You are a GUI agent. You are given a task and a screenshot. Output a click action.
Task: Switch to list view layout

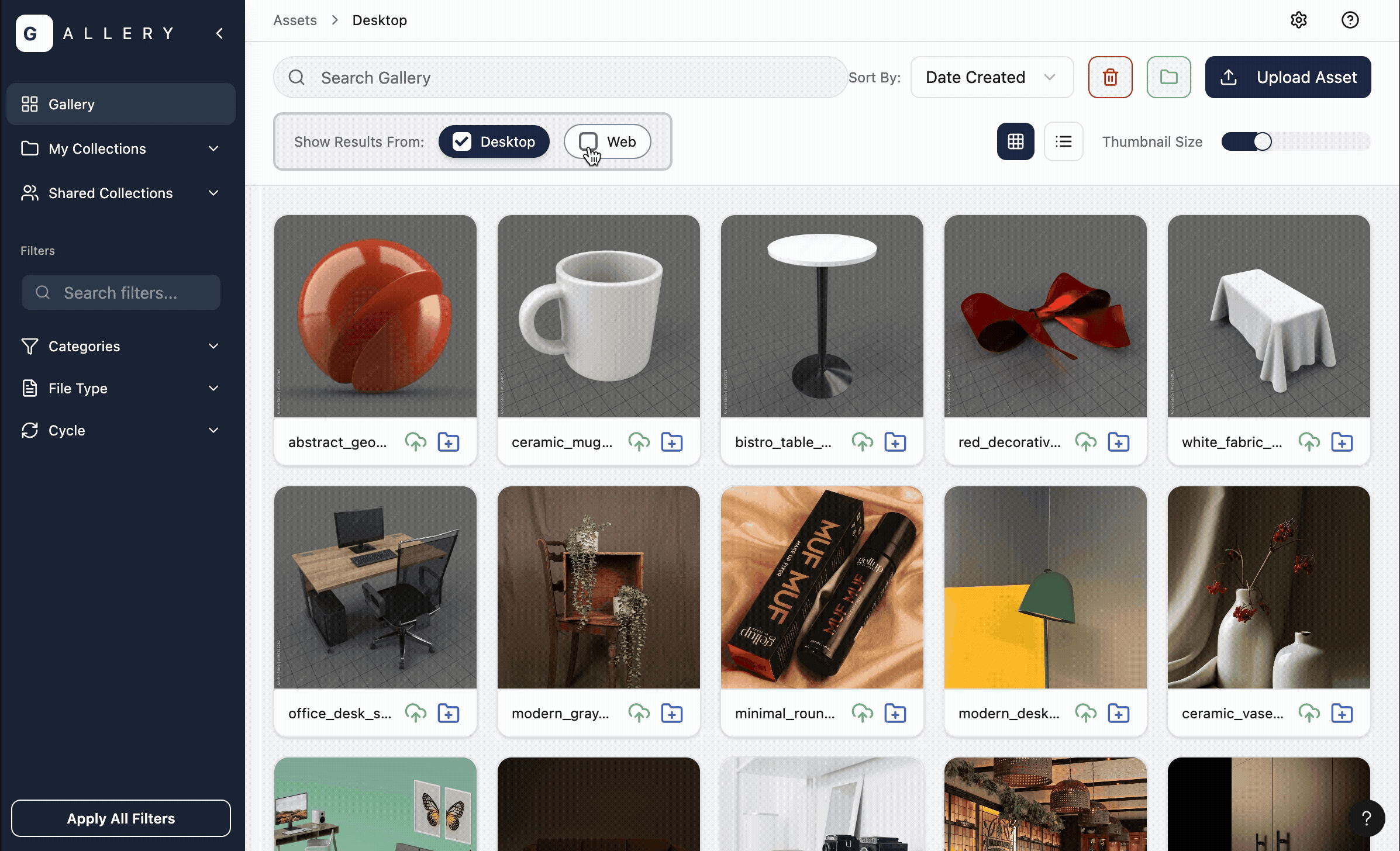tap(1064, 141)
